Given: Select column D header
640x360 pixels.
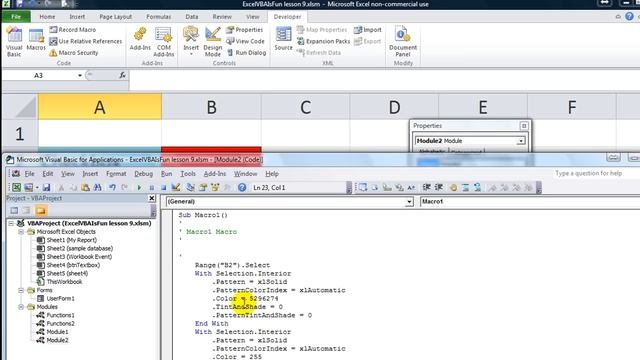Looking at the screenshot, I should (x=394, y=107).
